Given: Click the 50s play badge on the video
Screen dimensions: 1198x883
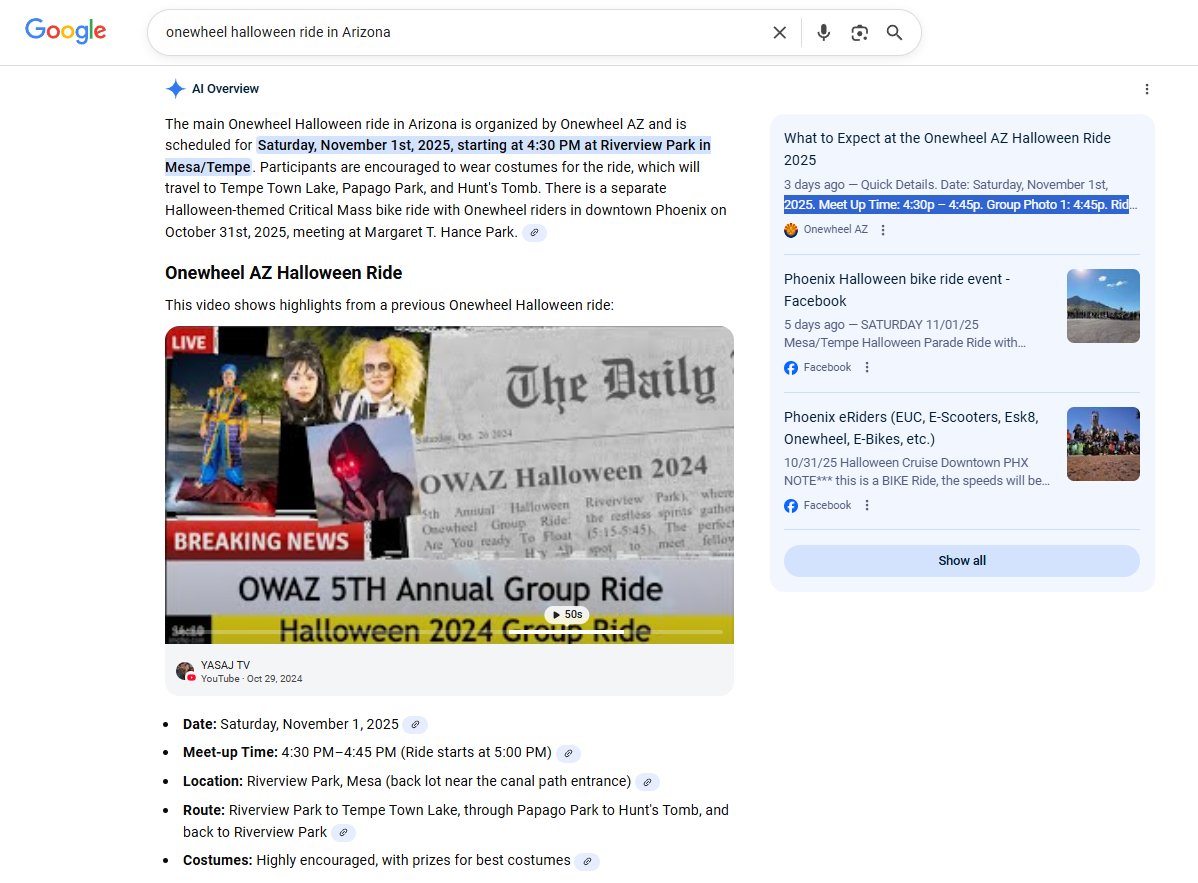Looking at the screenshot, I should click(x=567, y=614).
